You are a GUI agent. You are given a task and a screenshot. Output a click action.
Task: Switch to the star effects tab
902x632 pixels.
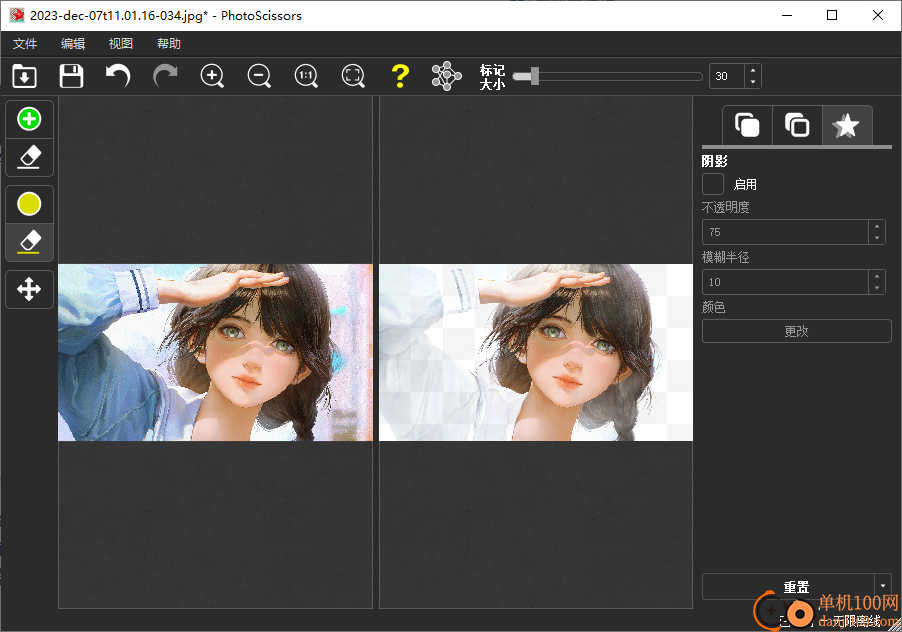(x=847, y=125)
